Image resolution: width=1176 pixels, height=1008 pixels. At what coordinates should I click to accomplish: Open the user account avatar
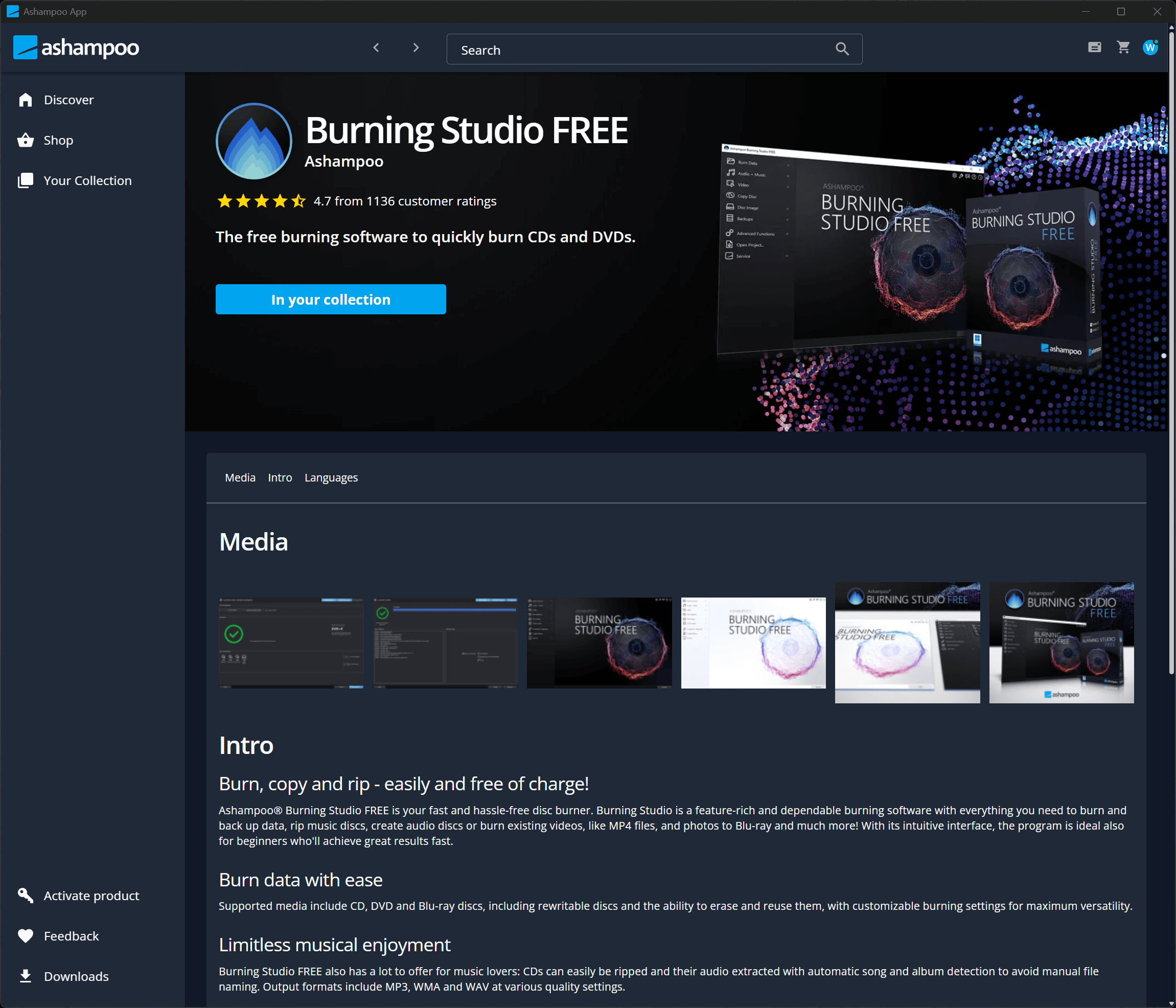1150,48
